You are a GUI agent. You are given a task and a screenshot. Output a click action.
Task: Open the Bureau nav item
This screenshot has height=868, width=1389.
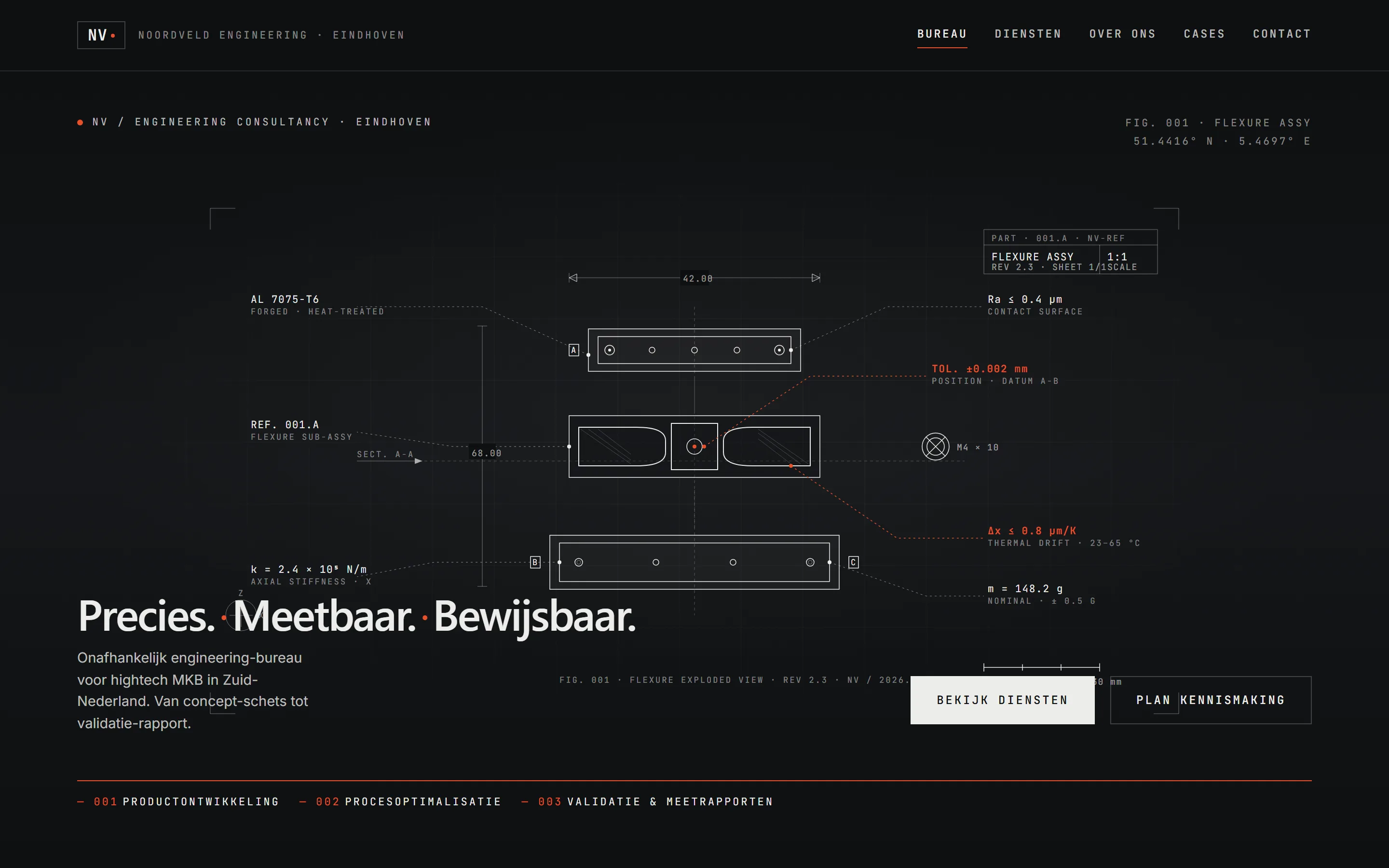pos(942,34)
